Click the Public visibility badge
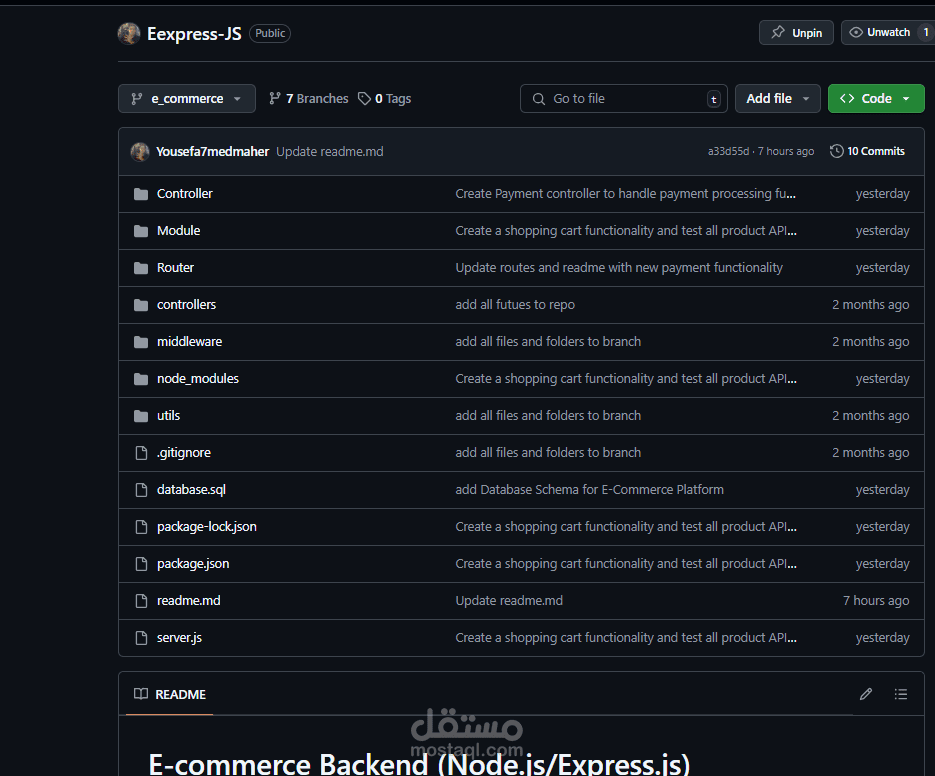Image resolution: width=935 pixels, height=776 pixels. click(270, 33)
